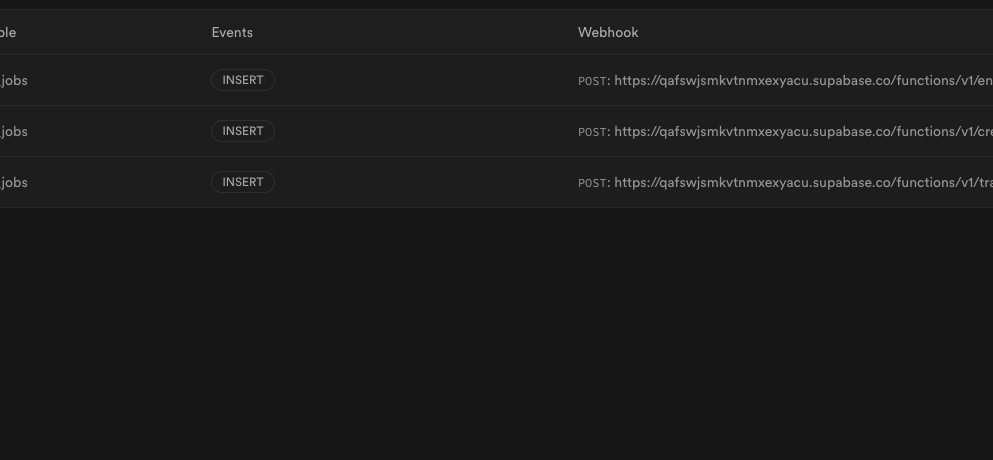Click INSERT badge in the second hook row
Viewport: 993px width, 460px height.
[x=243, y=131]
